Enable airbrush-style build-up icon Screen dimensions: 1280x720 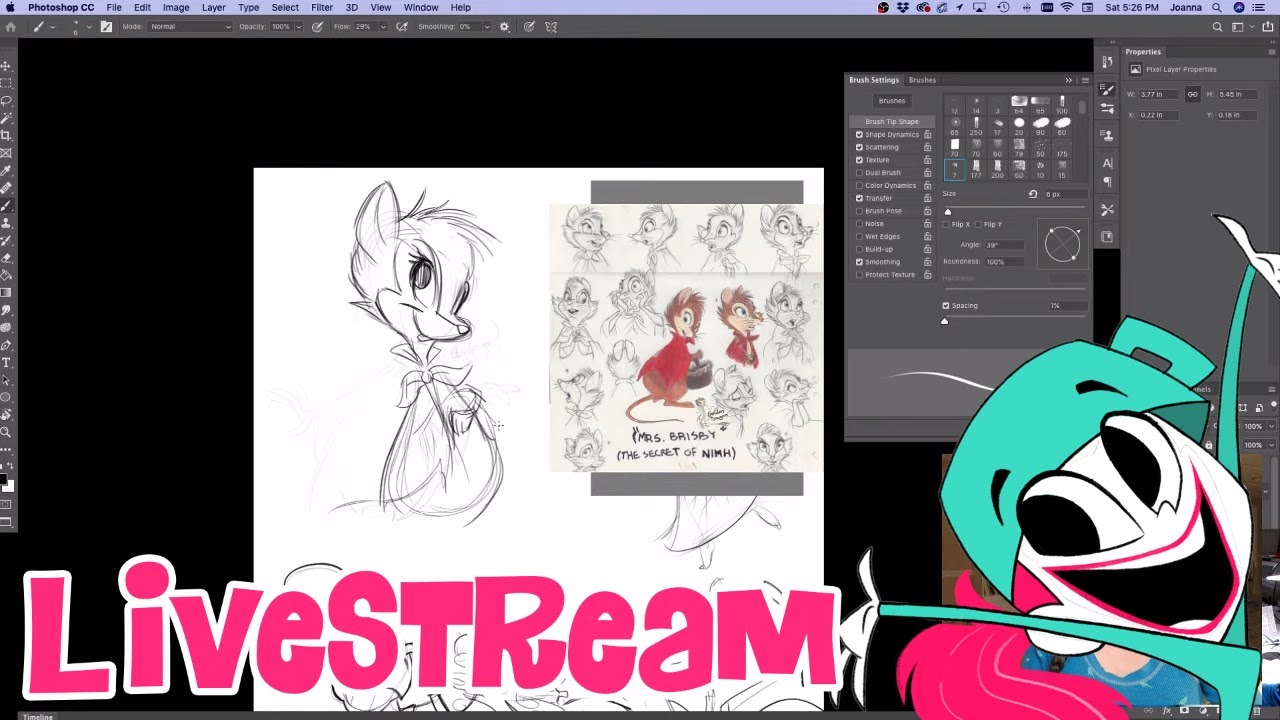click(402, 27)
